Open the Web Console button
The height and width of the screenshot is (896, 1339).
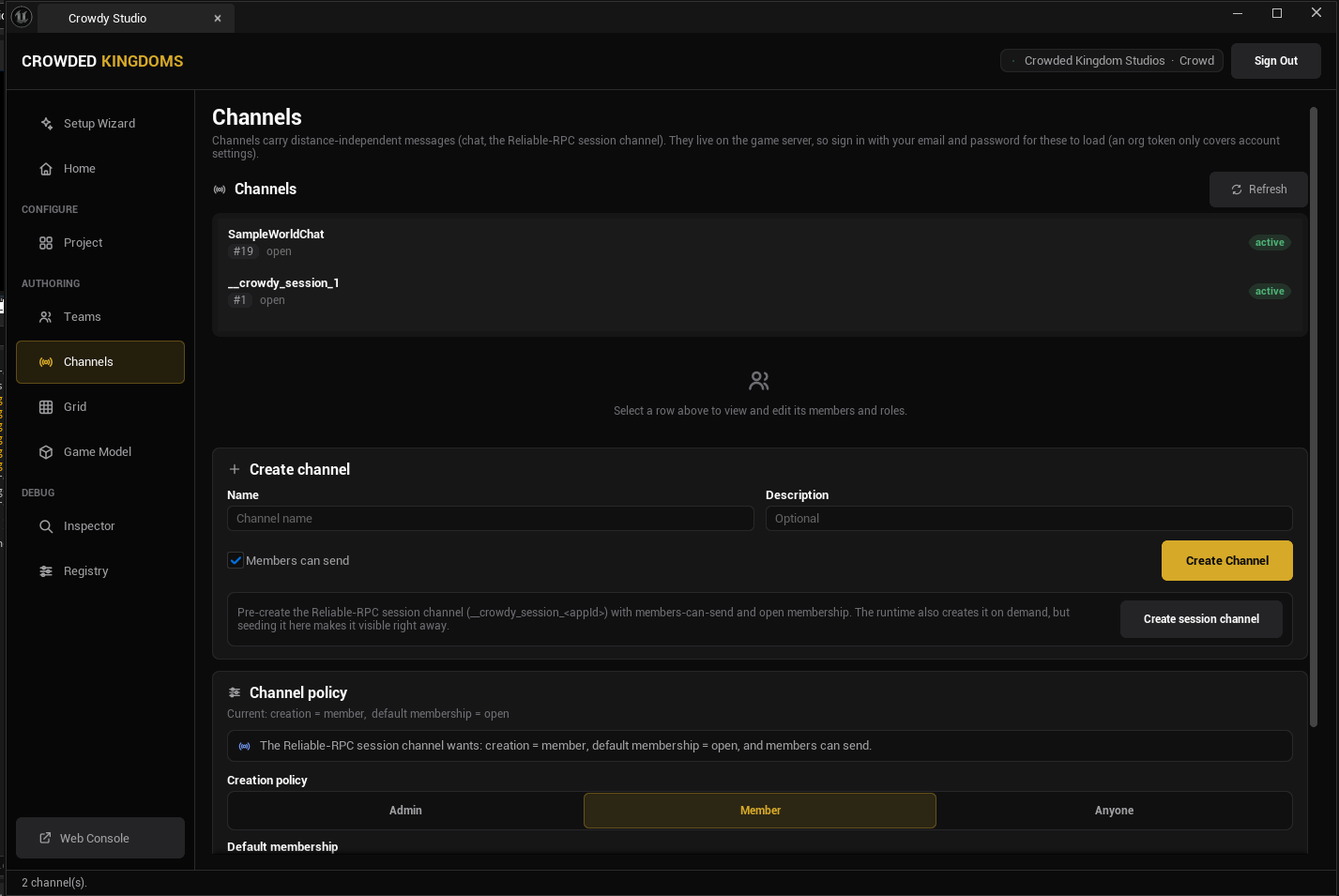click(x=100, y=838)
